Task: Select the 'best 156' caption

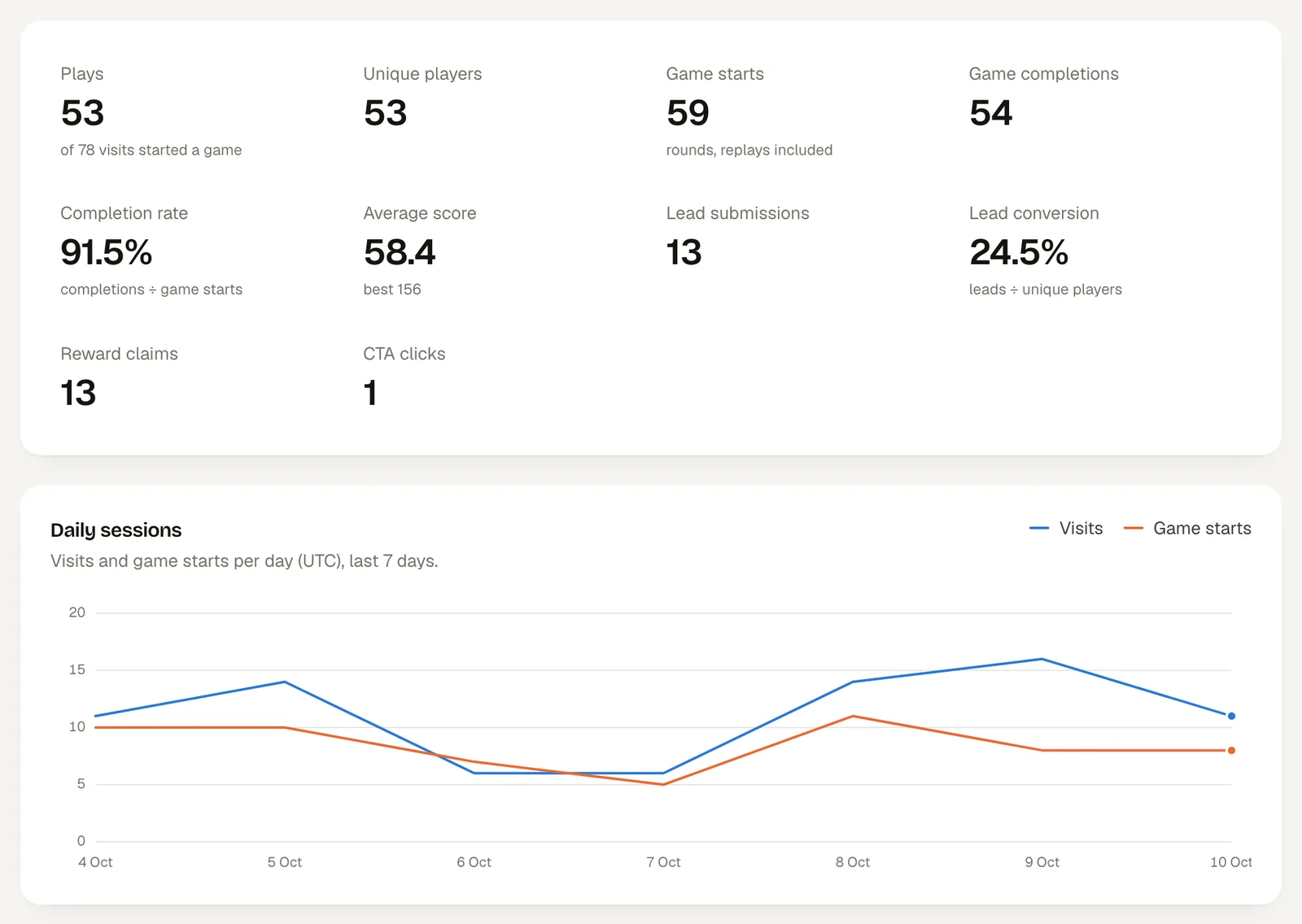Action: [392, 290]
